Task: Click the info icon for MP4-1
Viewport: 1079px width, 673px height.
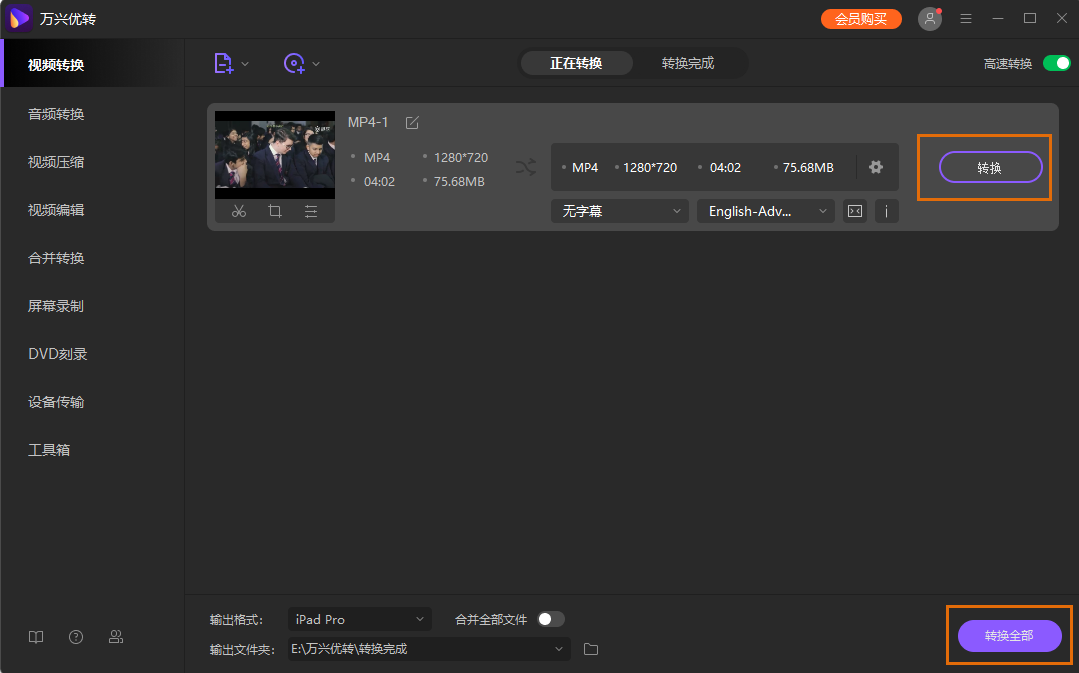Action: click(x=886, y=211)
